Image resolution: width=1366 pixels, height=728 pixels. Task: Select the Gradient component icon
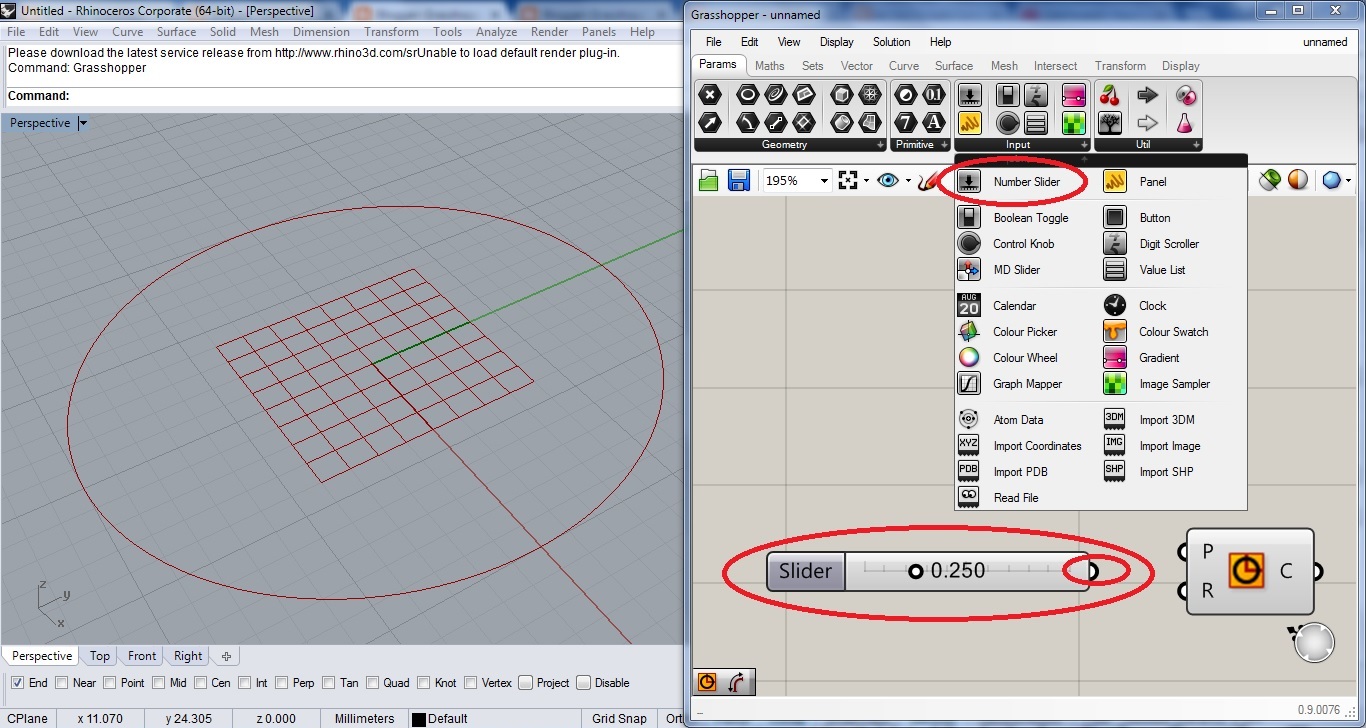point(1114,357)
